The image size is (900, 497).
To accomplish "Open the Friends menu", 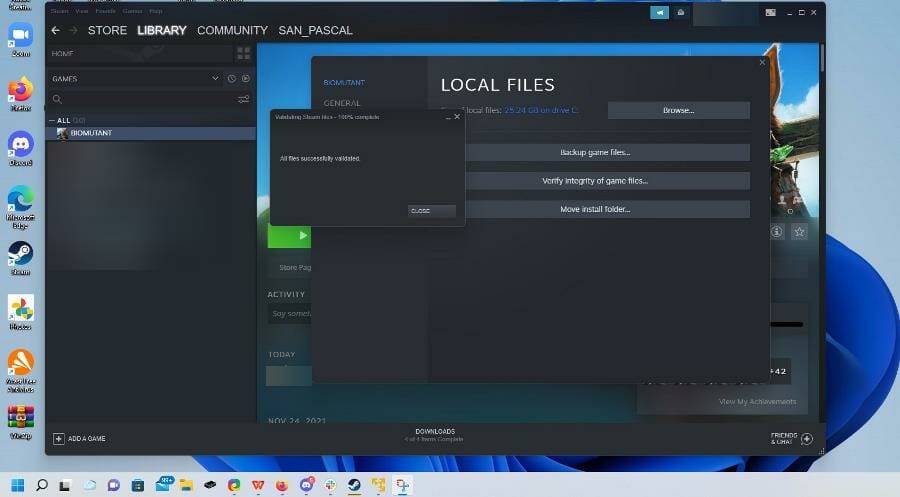I will point(105,11).
